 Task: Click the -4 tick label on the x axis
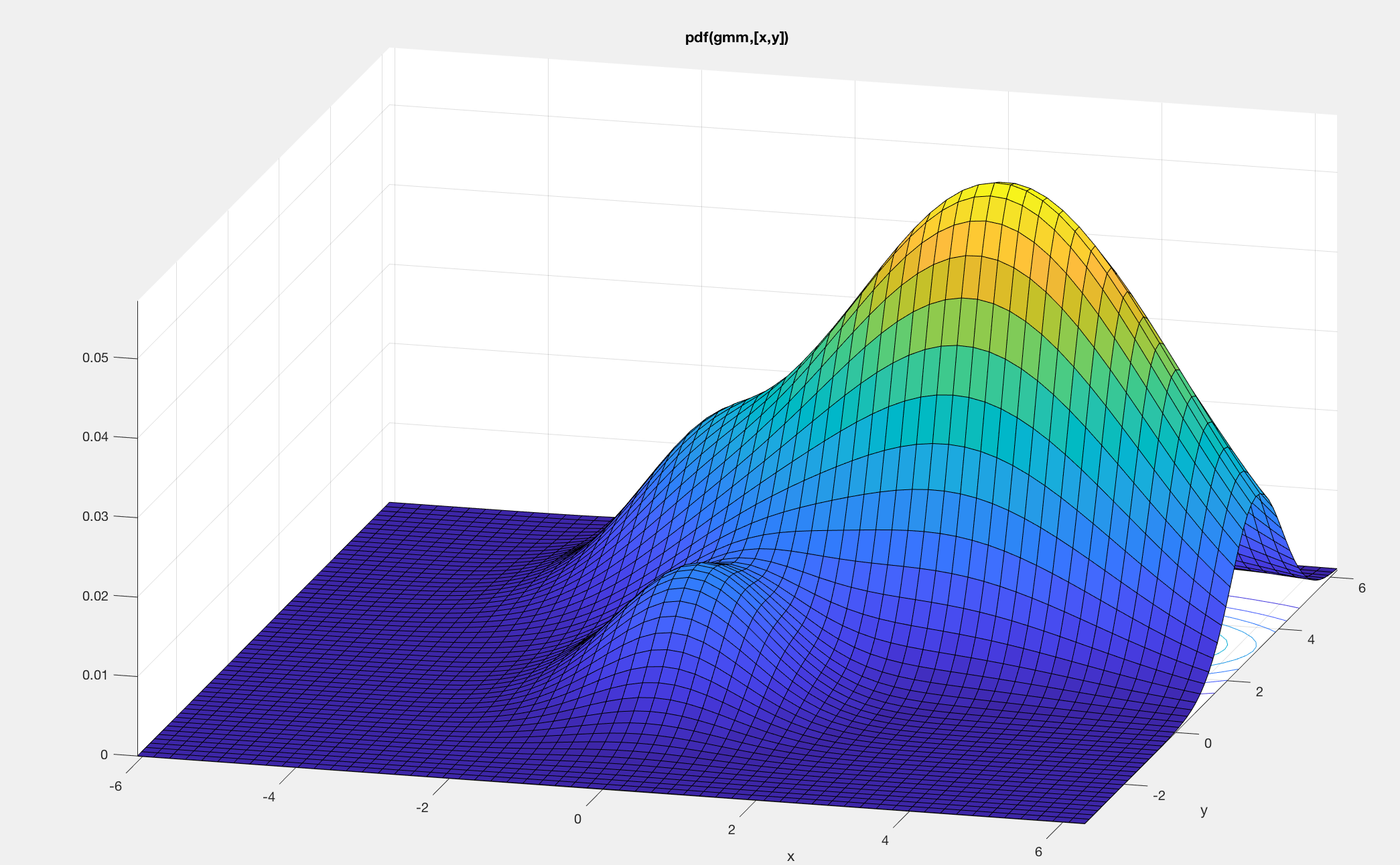click(269, 797)
